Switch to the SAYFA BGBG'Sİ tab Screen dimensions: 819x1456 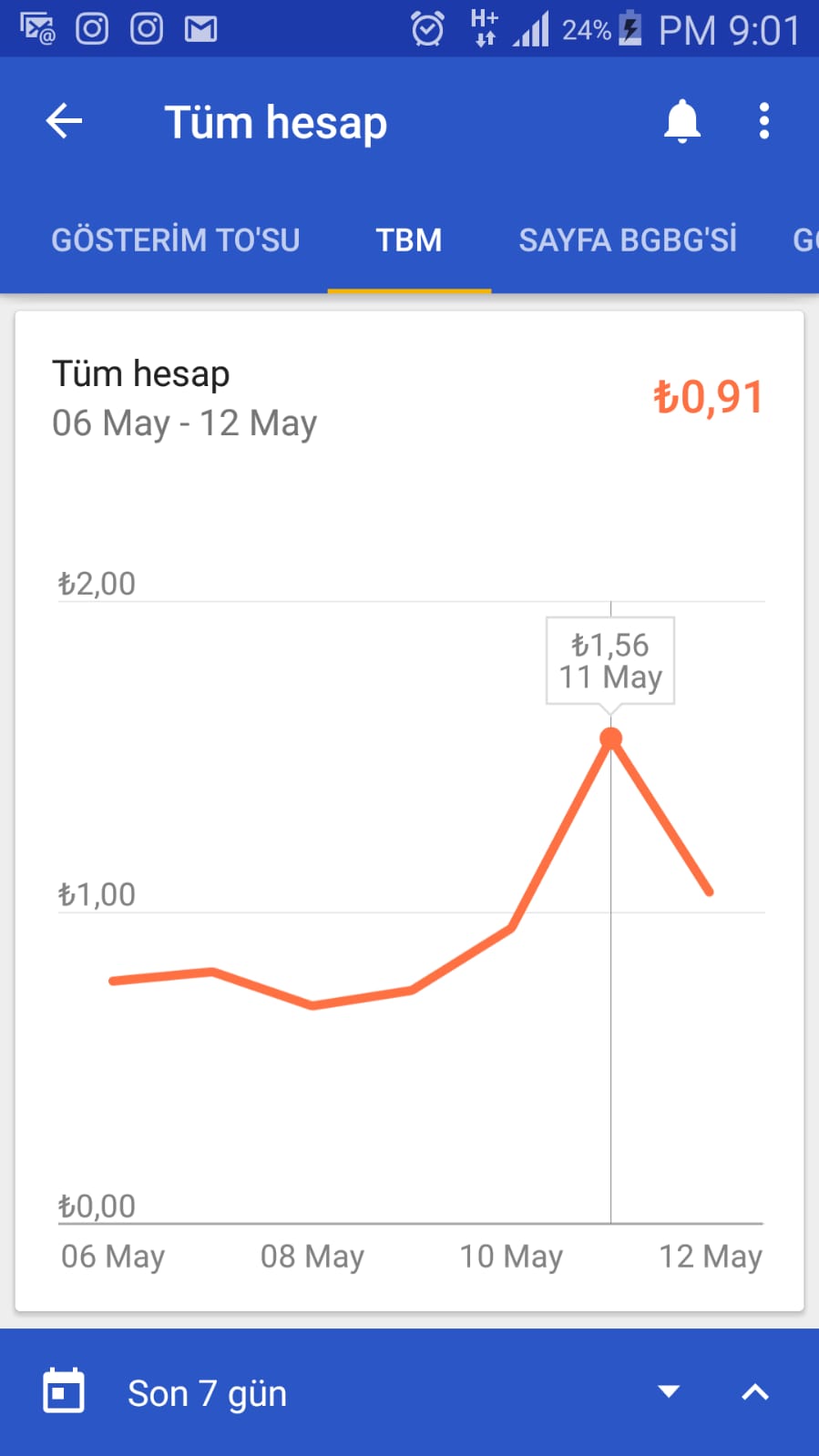point(628,240)
